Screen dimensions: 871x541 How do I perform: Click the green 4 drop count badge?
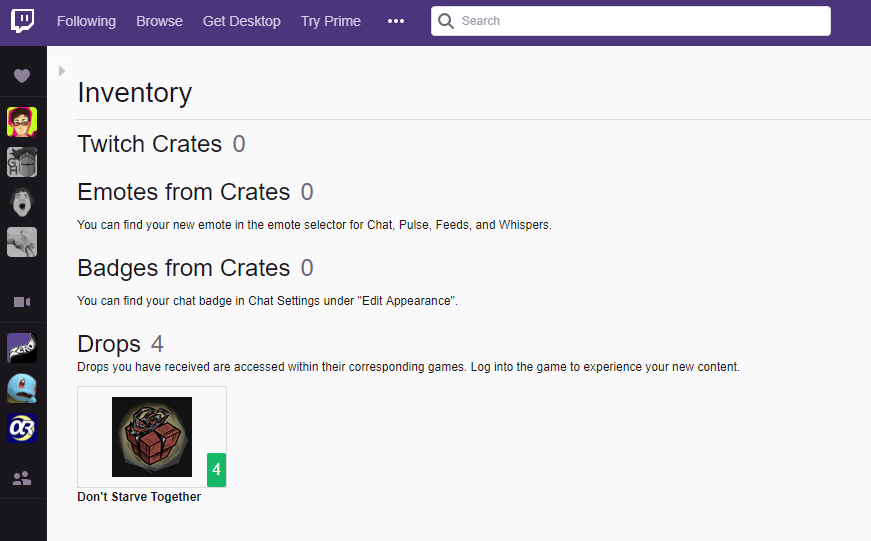pos(217,470)
